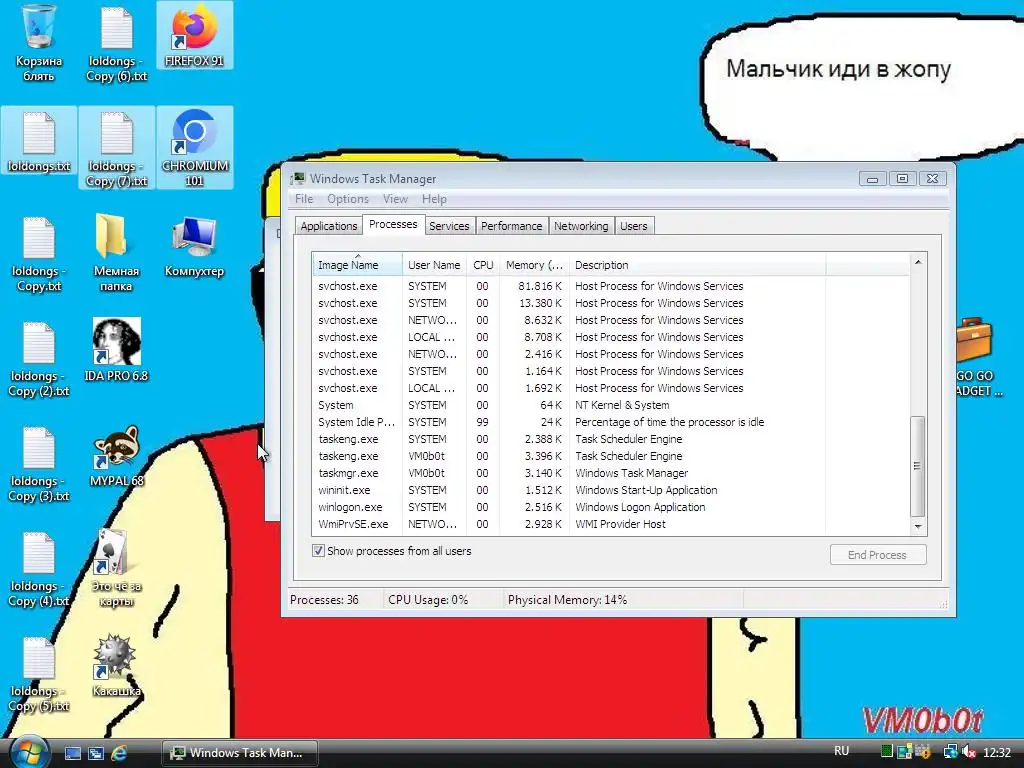Viewport: 1024px width, 768px height.
Task: Select loldongs - Copy (5).txt desktop file
Action: click(x=39, y=674)
